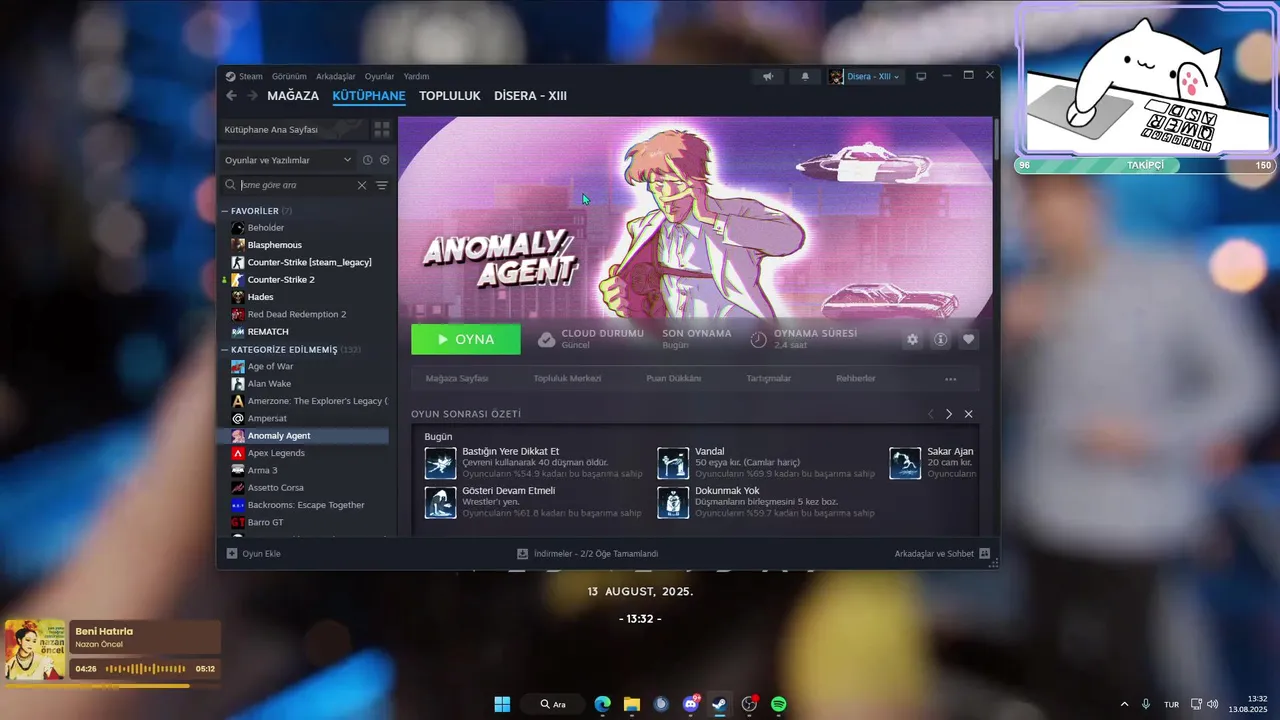Go forward with the navigation arrow
This screenshot has height=720, width=1280.
tap(252, 96)
